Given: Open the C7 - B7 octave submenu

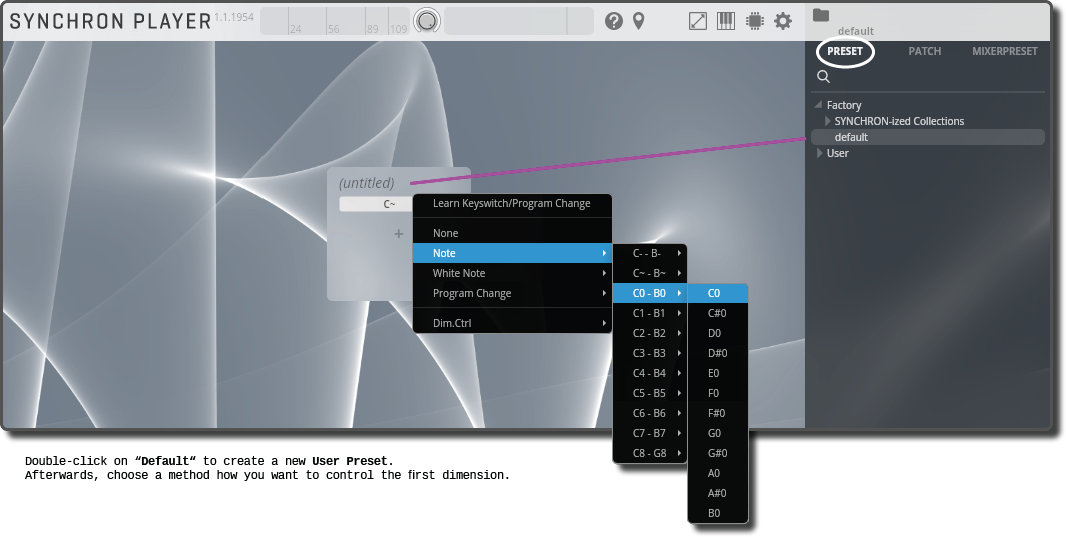Looking at the screenshot, I should point(649,433).
